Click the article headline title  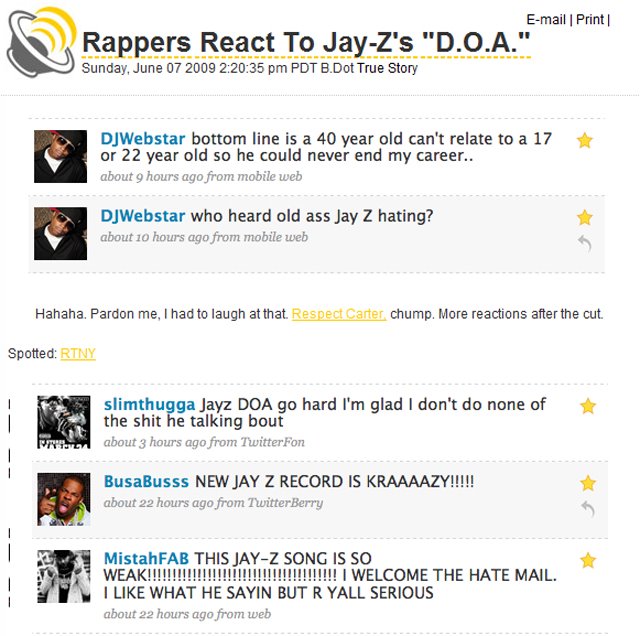tap(306, 42)
